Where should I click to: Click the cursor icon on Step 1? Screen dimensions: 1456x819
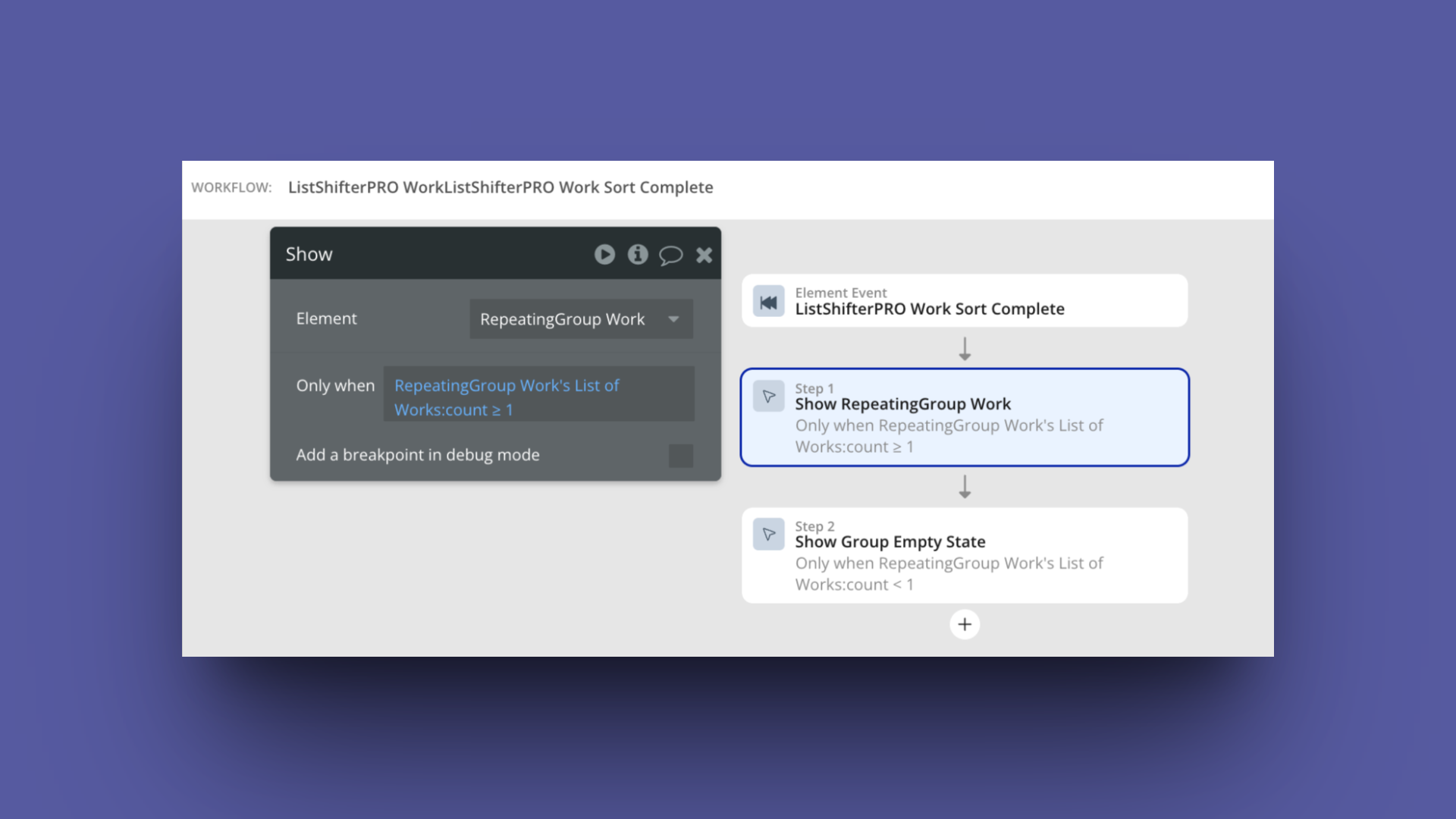(768, 396)
